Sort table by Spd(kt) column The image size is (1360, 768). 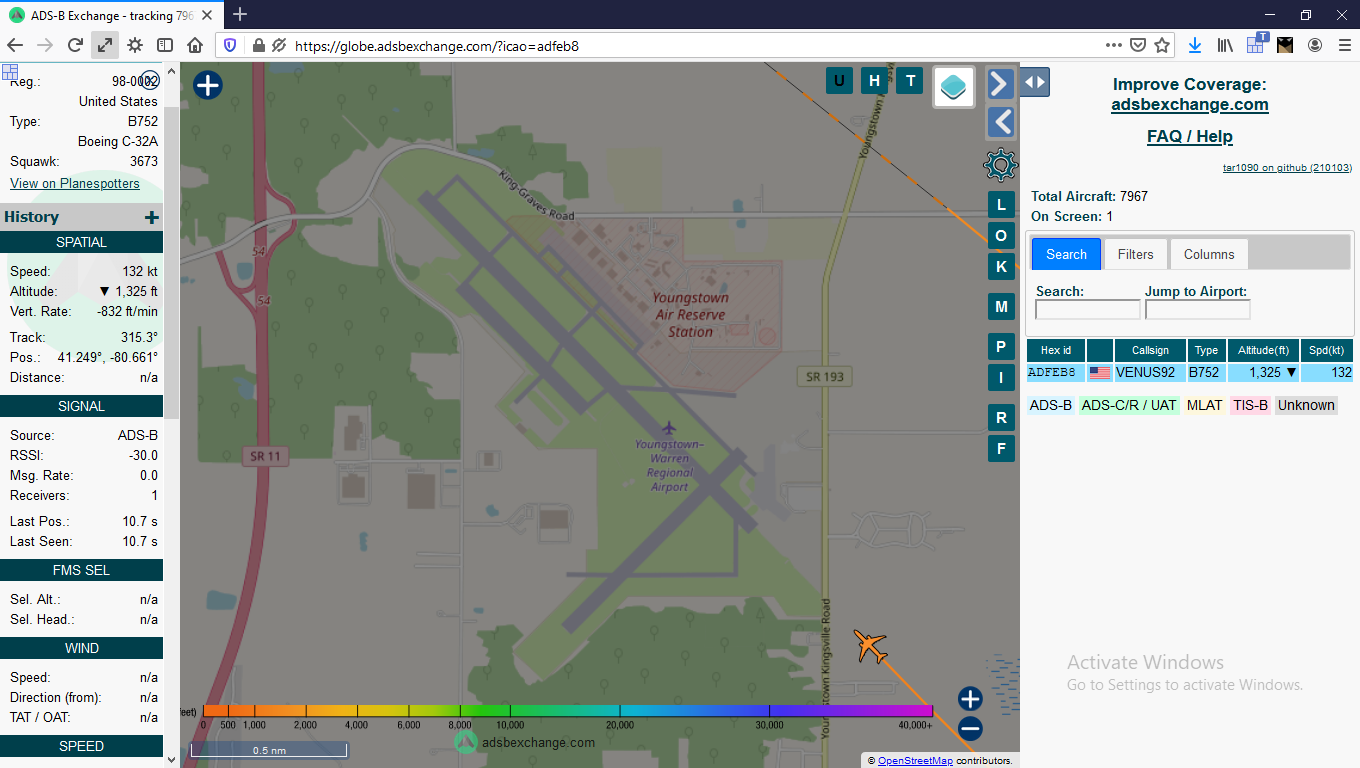[x=1327, y=350]
